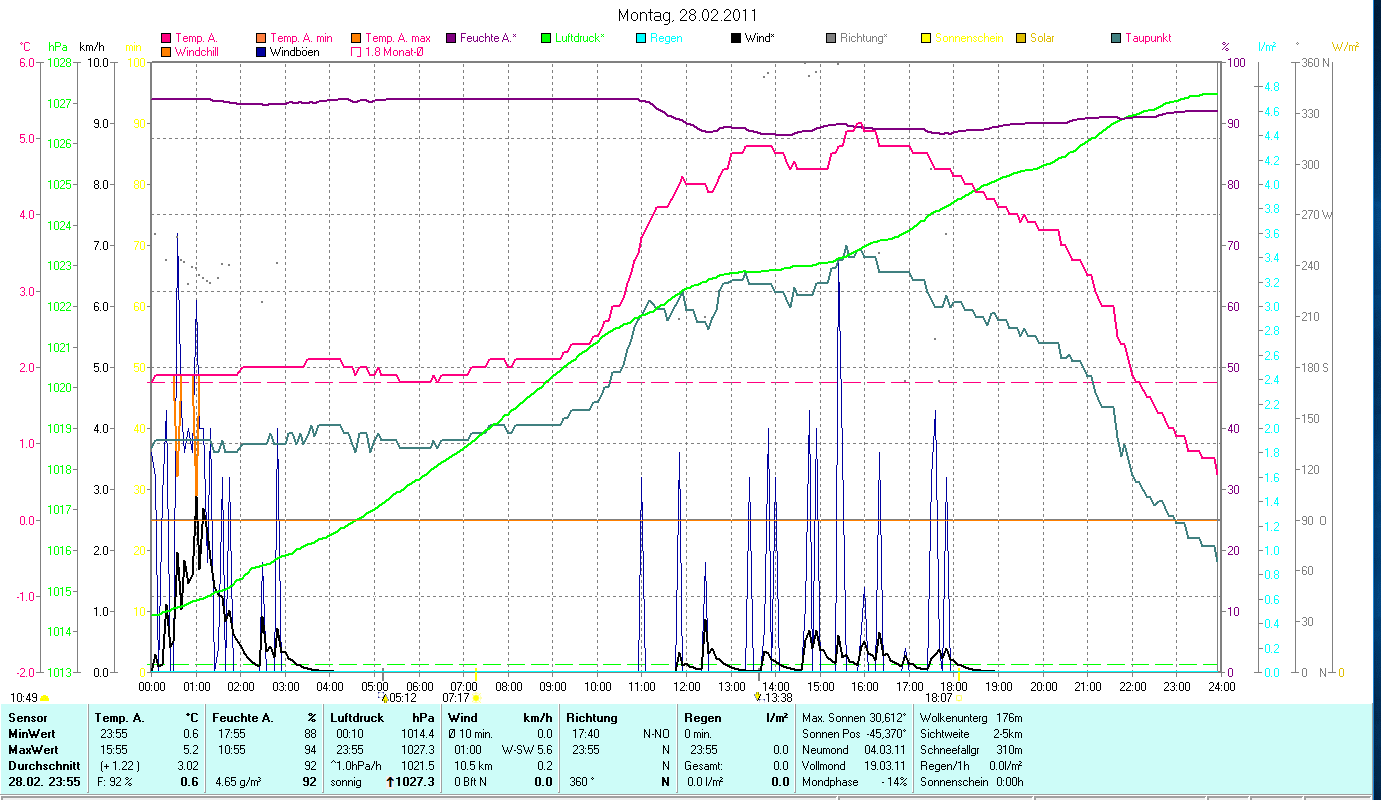1381x800 pixels.
Task: Click the green Luftdruck color swatch
Action: coord(546,39)
